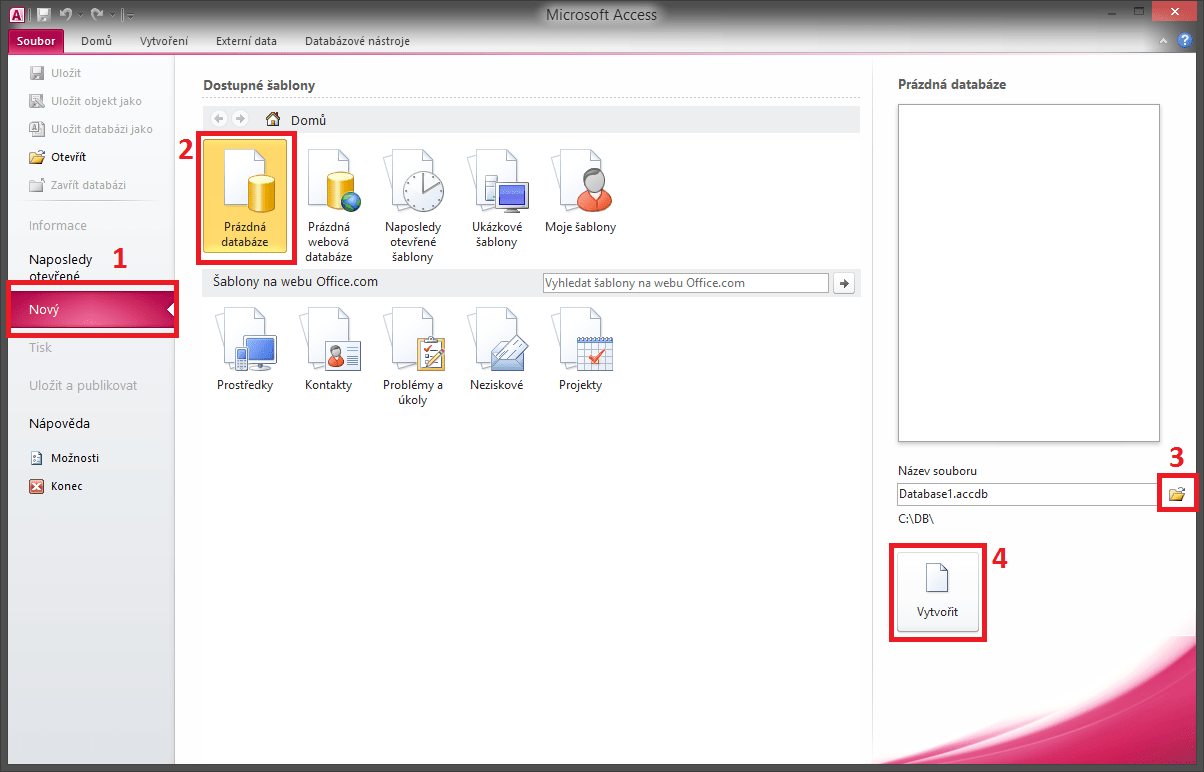The width and height of the screenshot is (1204, 772).
Task: Select Problémy a úkoly template
Action: pyautogui.click(x=412, y=357)
